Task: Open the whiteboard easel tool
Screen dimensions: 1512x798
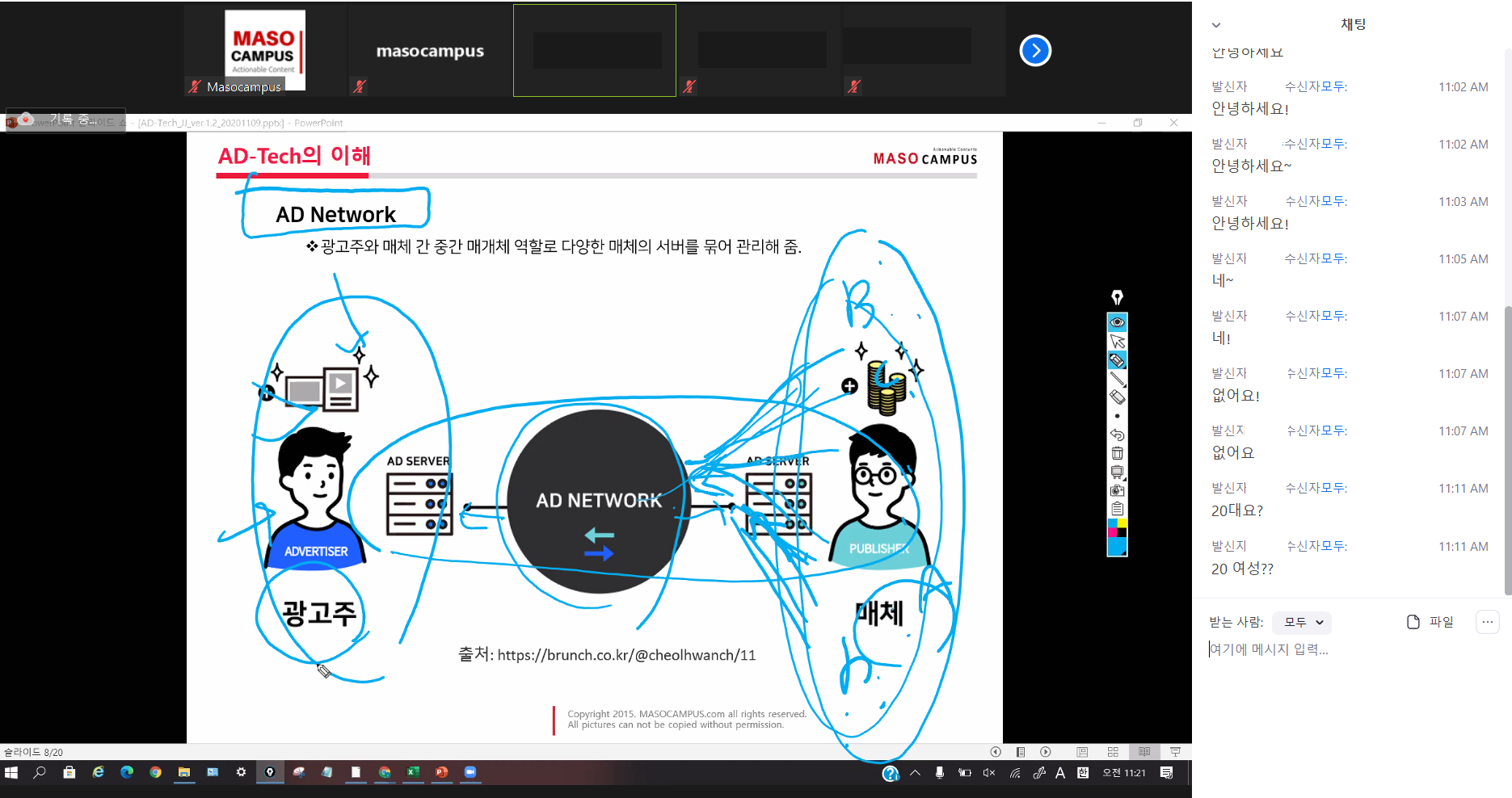Action: tap(1117, 472)
